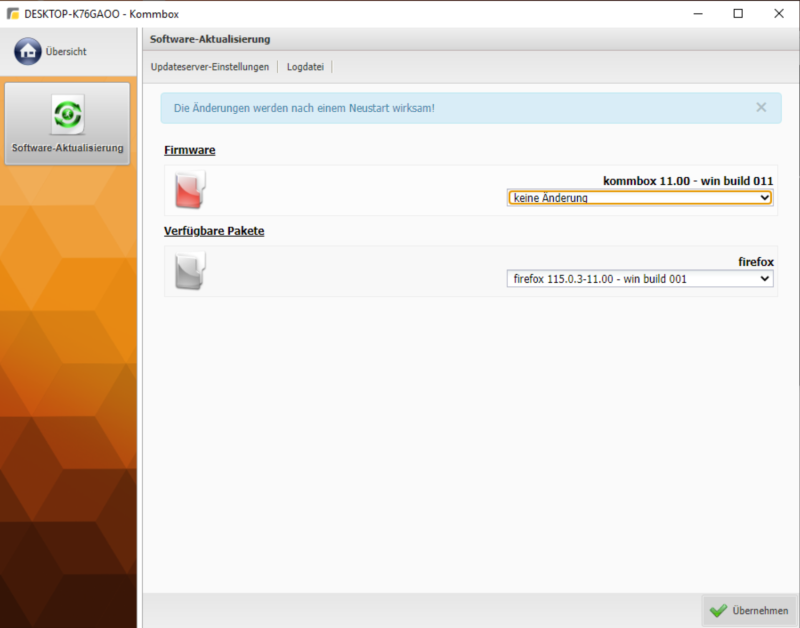
Task: Click the house icon next to Übersicht
Action: (x=27, y=50)
